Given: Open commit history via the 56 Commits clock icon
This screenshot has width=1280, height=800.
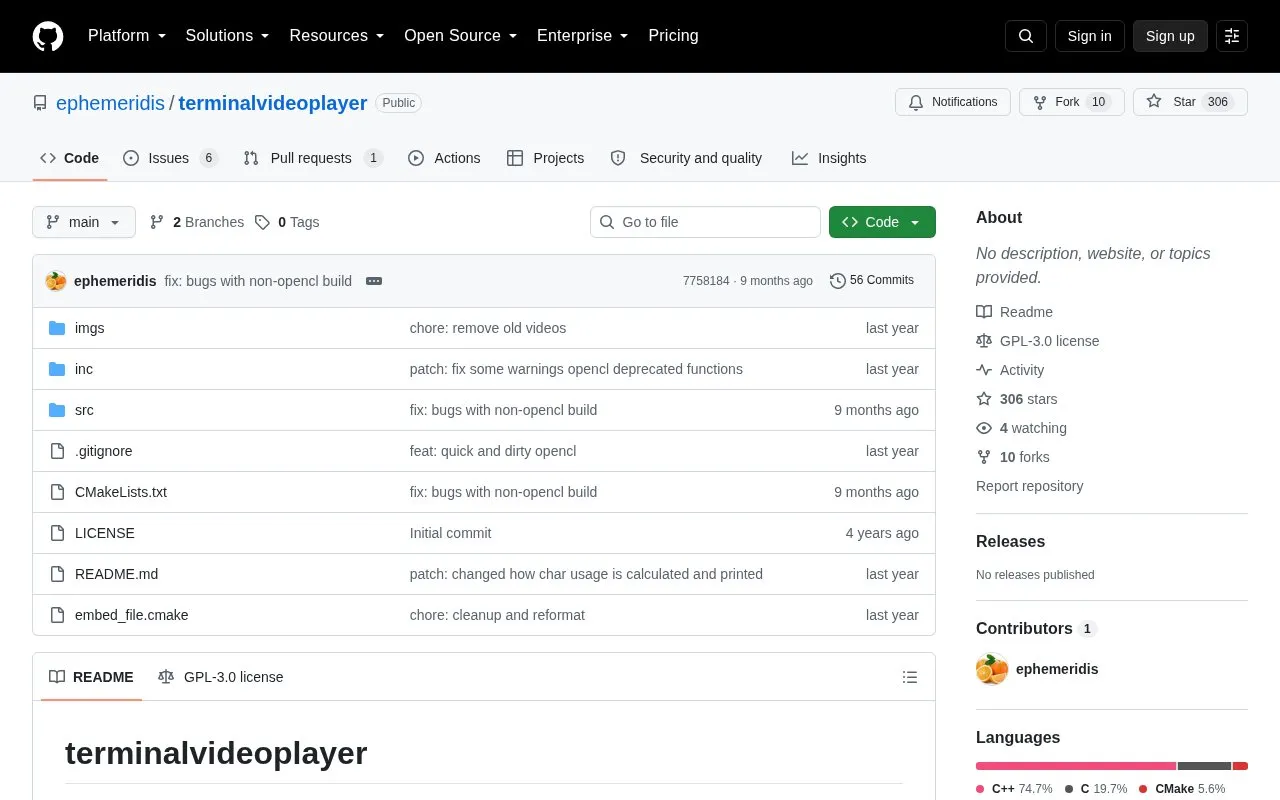Looking at the screenshot, I should tap(838, 281).
